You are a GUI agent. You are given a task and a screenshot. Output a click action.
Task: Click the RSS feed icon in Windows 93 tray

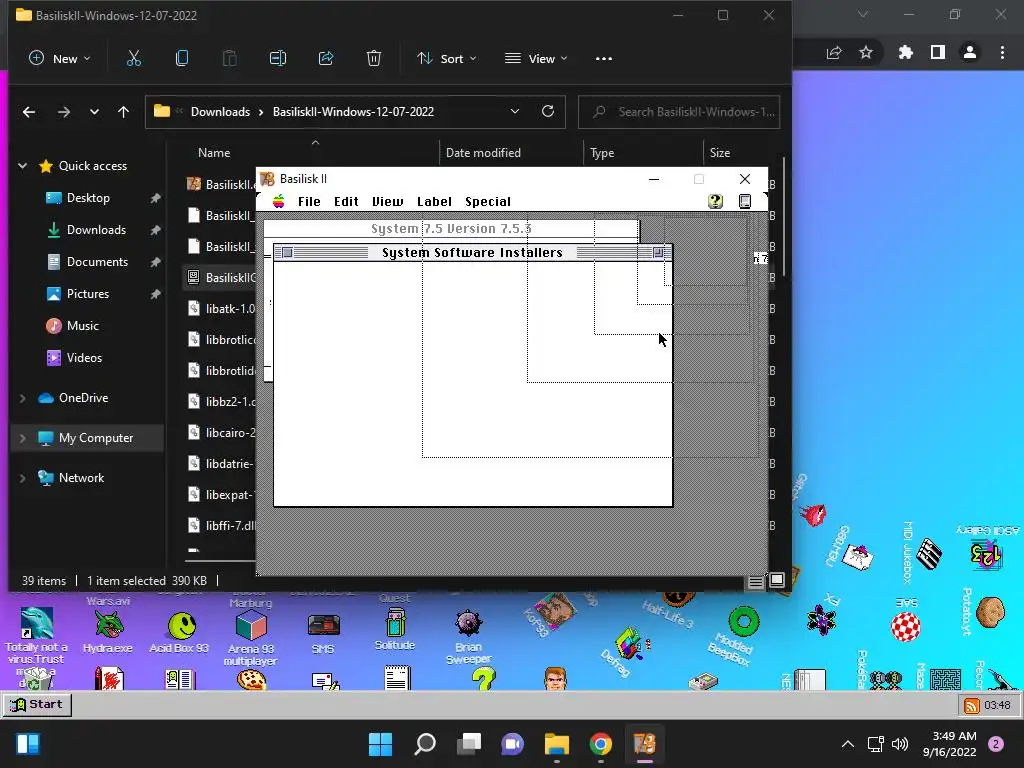point(971,705)
